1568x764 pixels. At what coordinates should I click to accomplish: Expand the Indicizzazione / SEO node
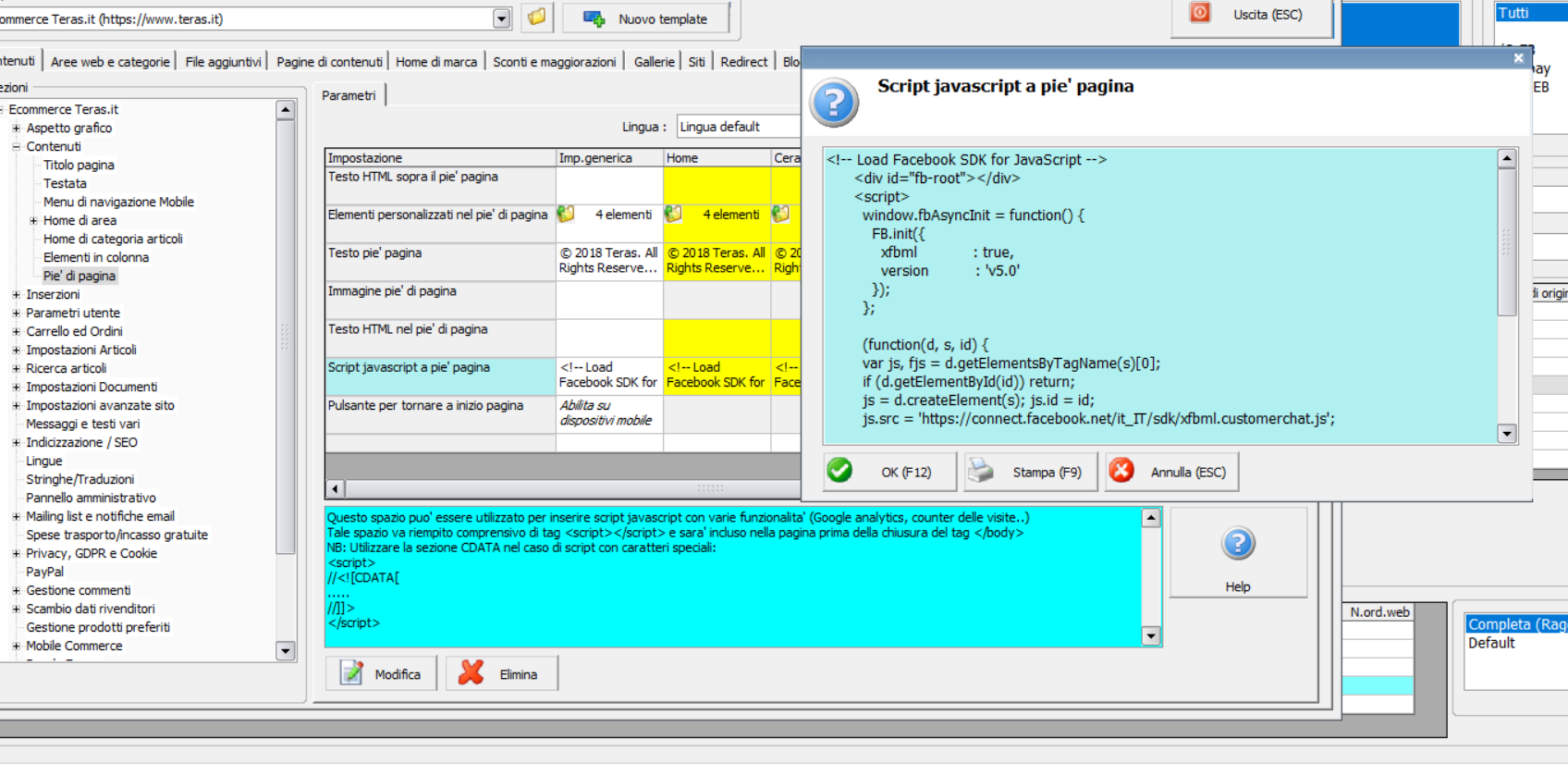pyautogui.click(x=16, y=442)
